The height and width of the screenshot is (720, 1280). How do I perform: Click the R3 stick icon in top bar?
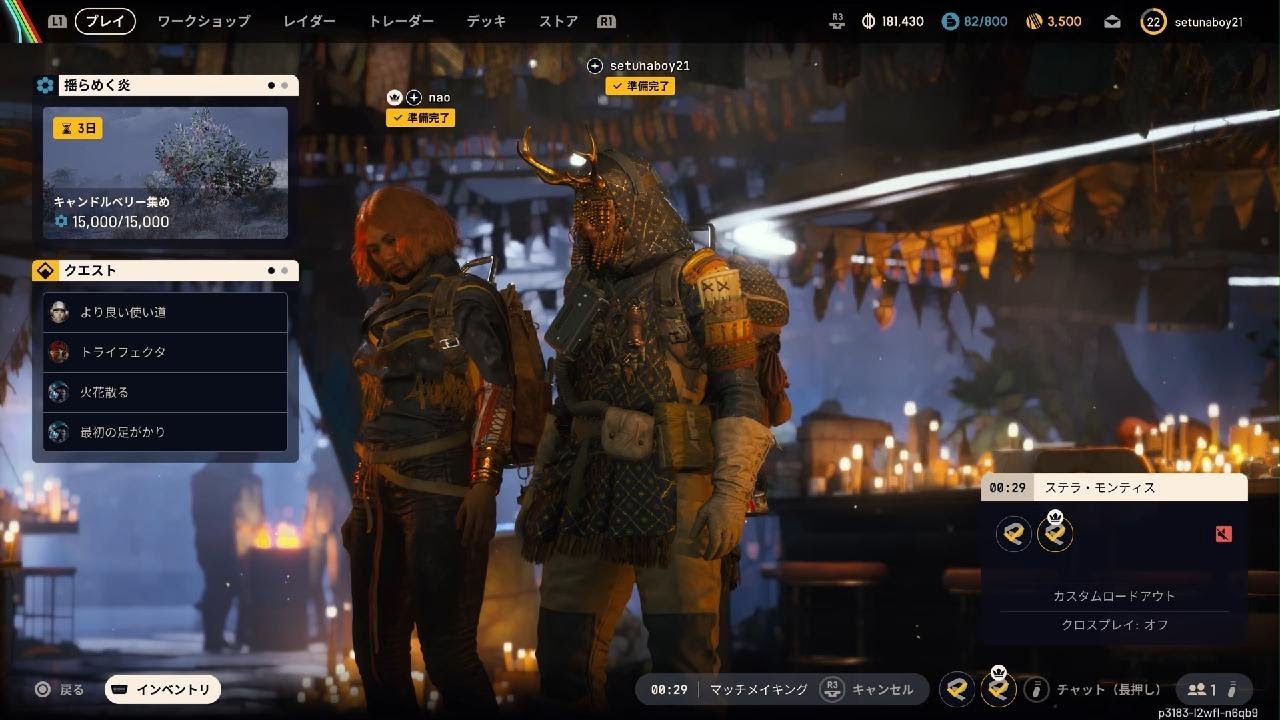838,21
